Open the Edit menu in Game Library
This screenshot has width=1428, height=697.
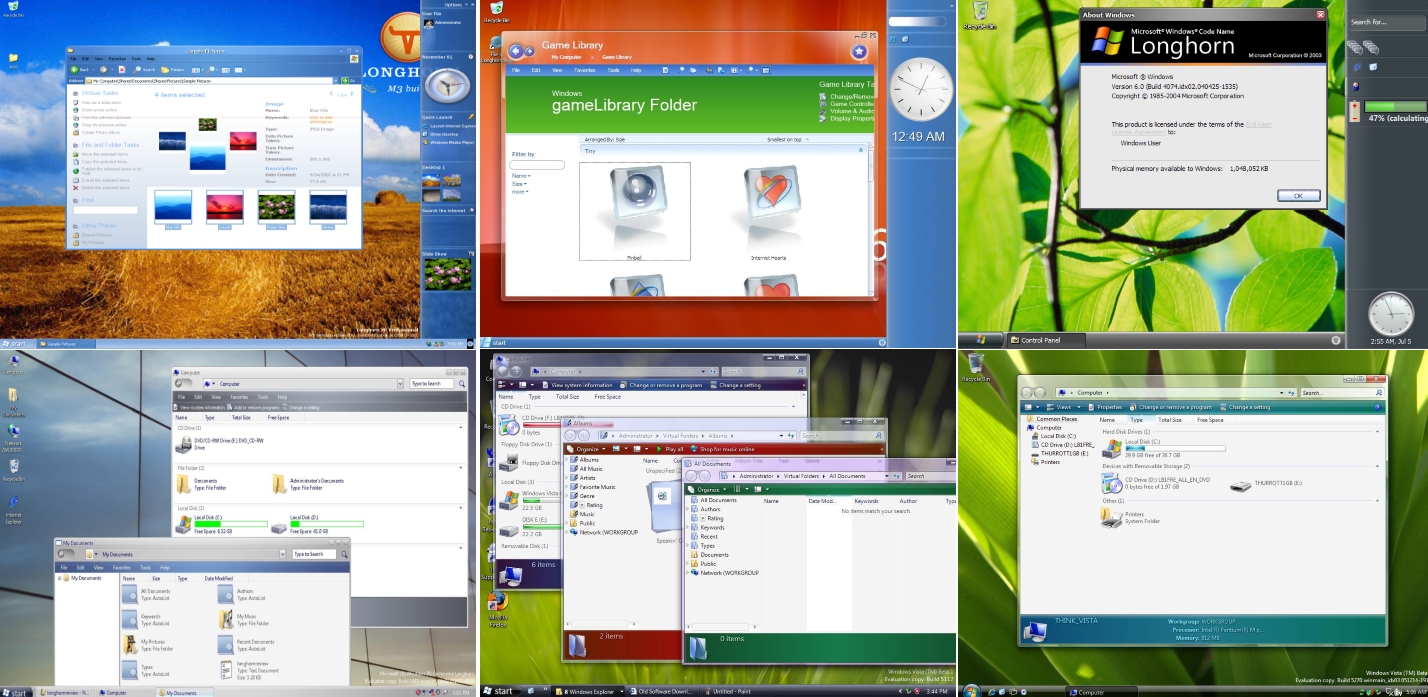(536, 70)
